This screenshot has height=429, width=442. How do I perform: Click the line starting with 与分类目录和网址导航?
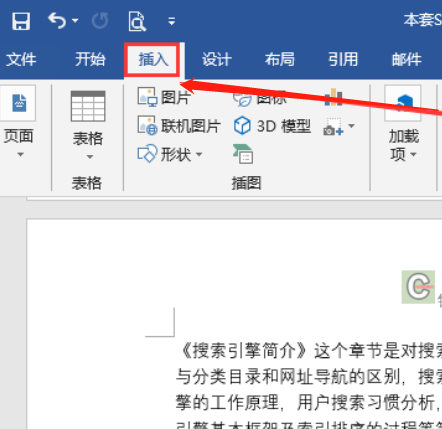[309, 377]
